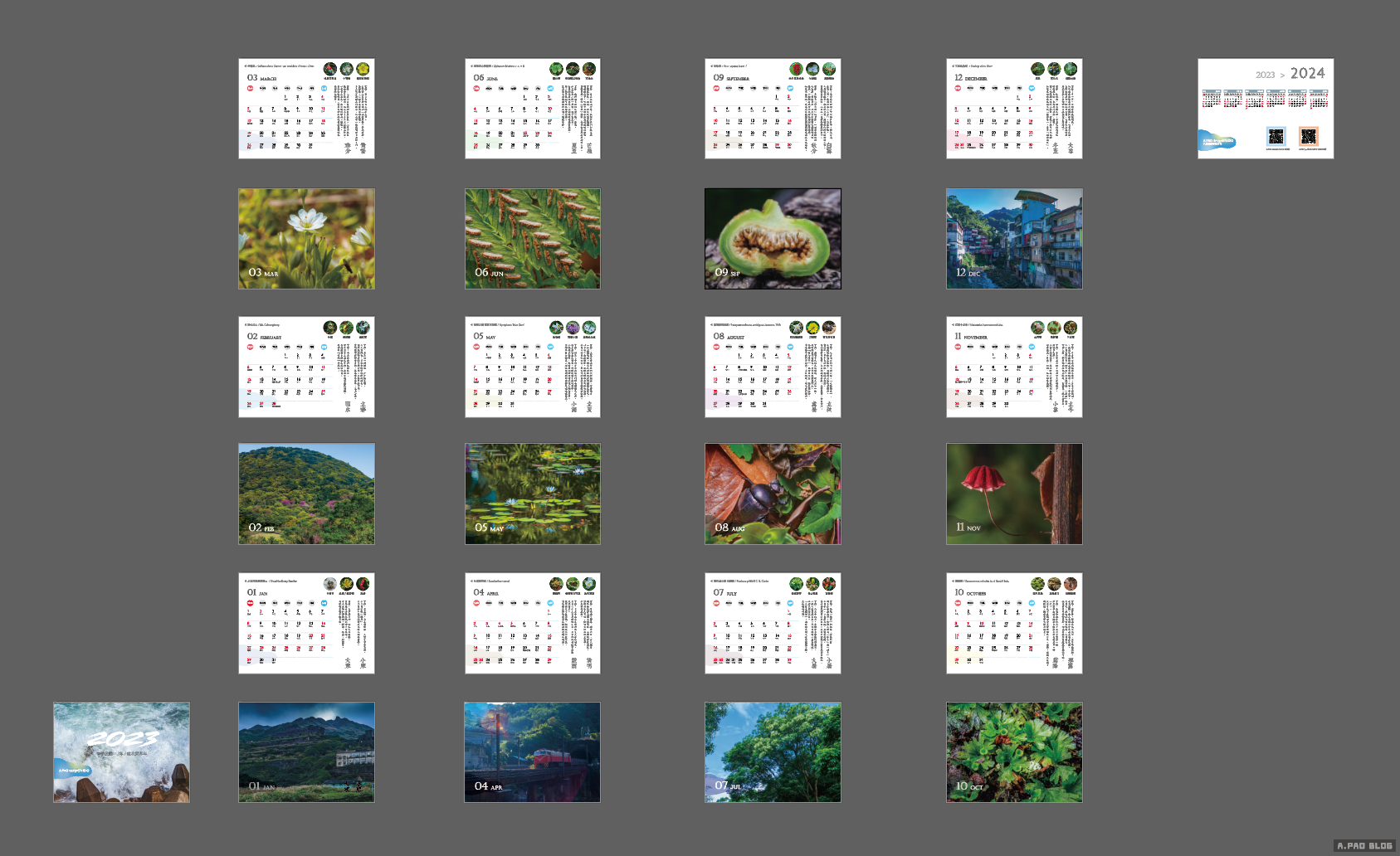
Task: Click the 04 APR train photo page
Action: pyautogui.click(x=532, y=752)
